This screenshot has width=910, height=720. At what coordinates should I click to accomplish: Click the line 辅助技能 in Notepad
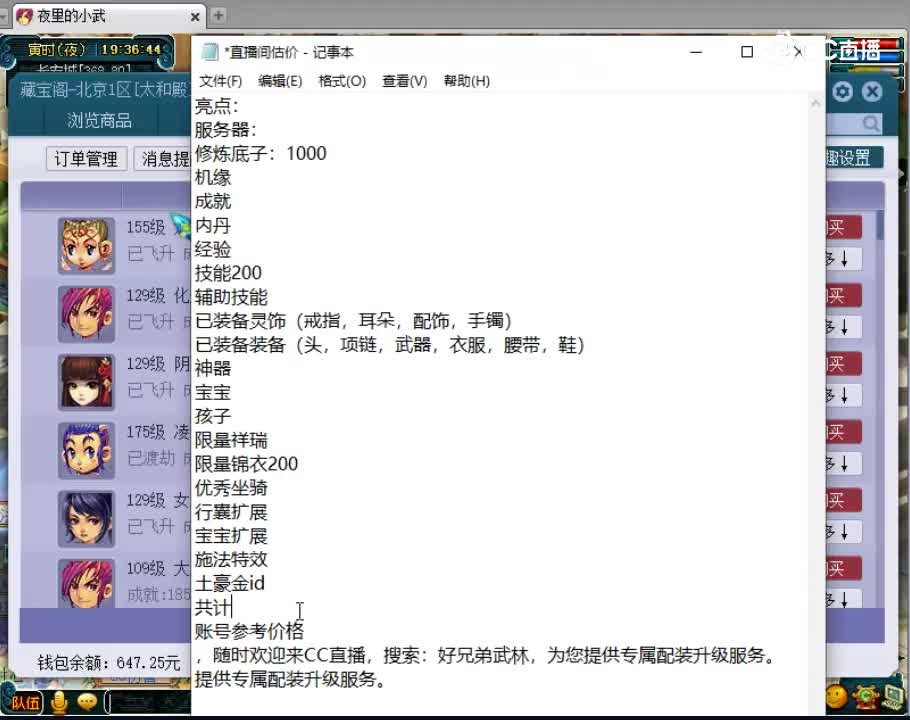[x=231, y=297]
